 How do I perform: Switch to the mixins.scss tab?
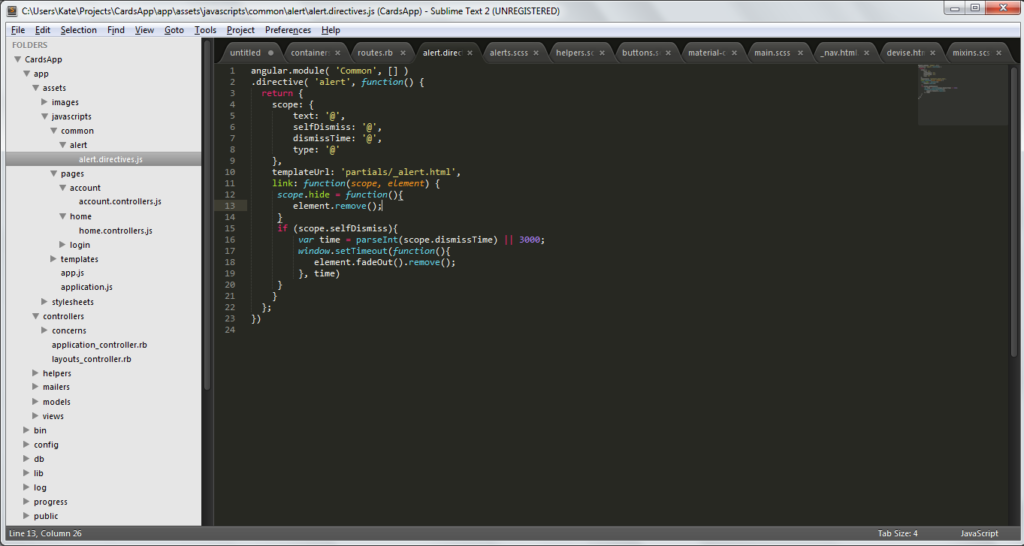[x=970, y=52]
